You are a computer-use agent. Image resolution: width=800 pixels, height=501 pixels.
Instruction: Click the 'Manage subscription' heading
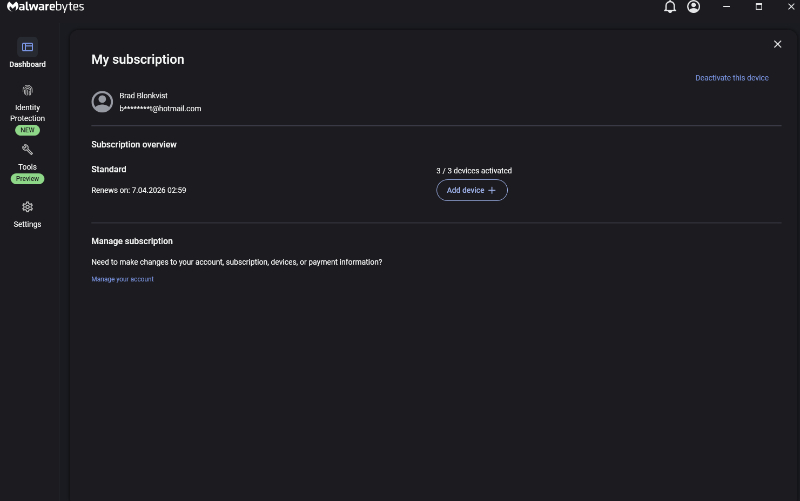[x=132, y=241]
